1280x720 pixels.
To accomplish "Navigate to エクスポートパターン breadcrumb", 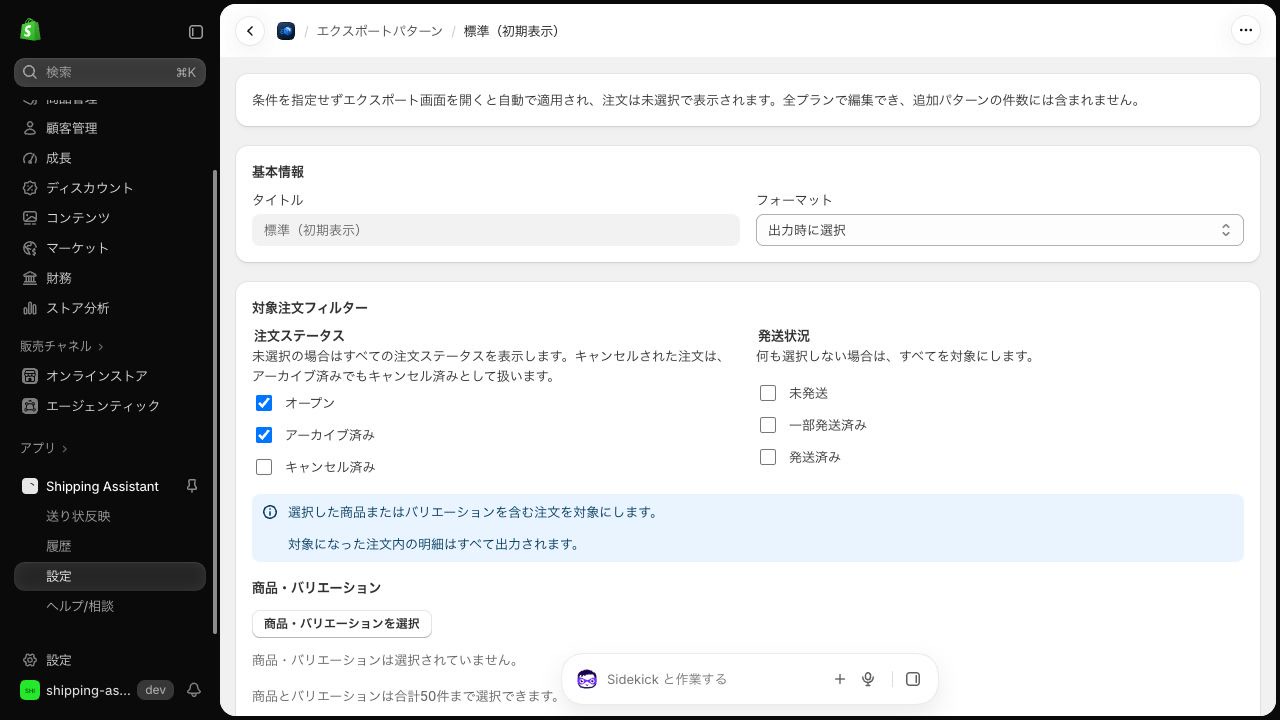I will coord(379,31).
